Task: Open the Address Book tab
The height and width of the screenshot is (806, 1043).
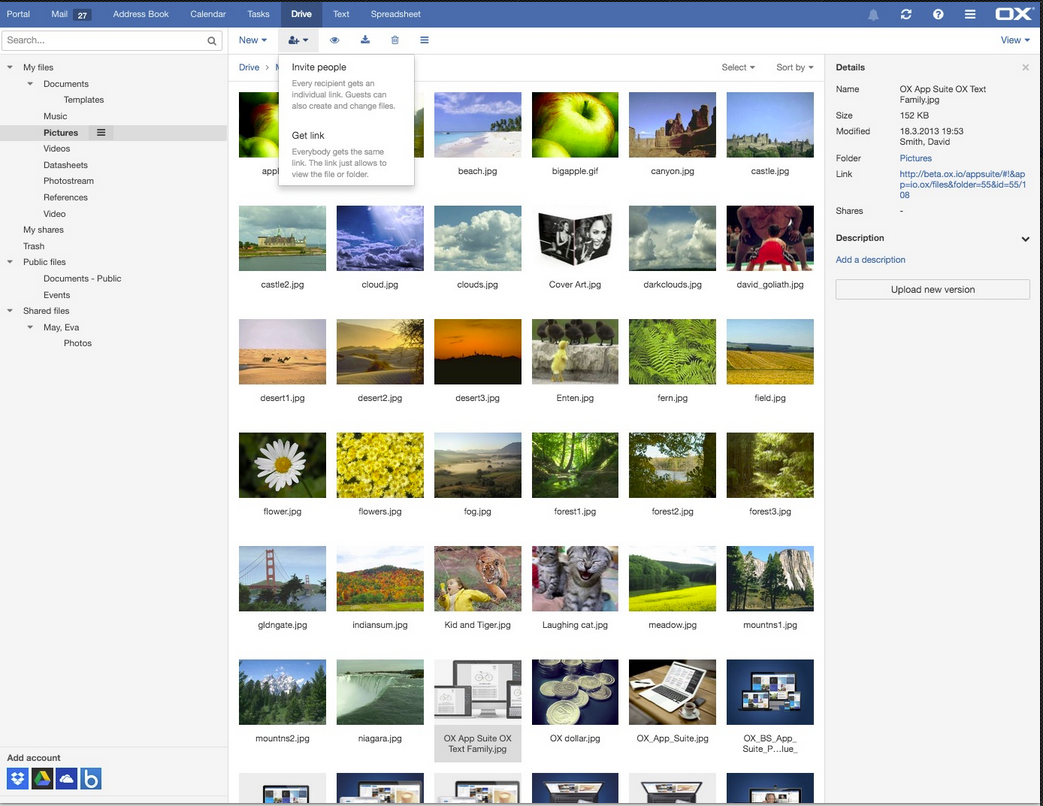Action: coord(141,14)
